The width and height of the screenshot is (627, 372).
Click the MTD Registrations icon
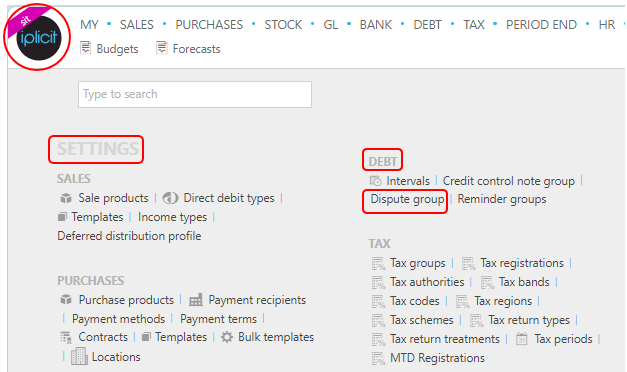coord(378,358)
